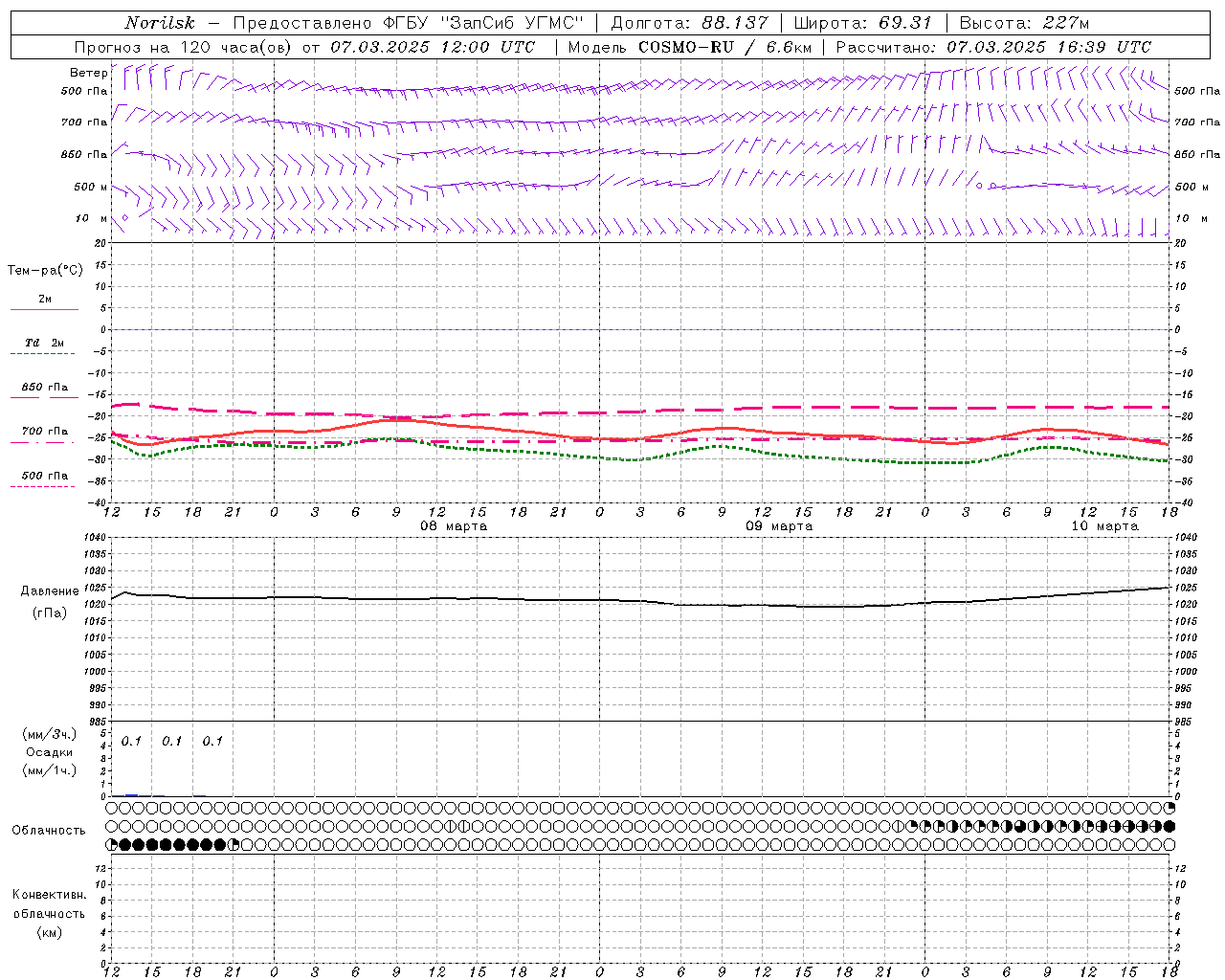Click the 09 марта date label
Screen dimensions: 1225x980
[x=779, y=525]
